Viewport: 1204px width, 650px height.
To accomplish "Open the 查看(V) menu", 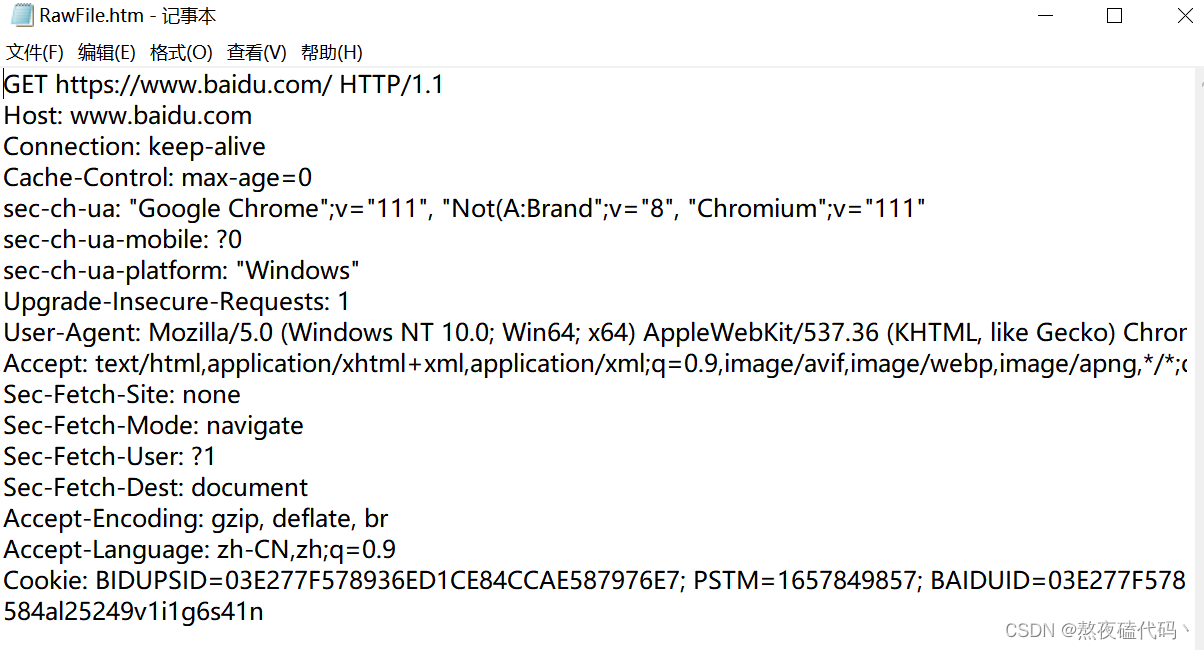I will click(257, 52).
